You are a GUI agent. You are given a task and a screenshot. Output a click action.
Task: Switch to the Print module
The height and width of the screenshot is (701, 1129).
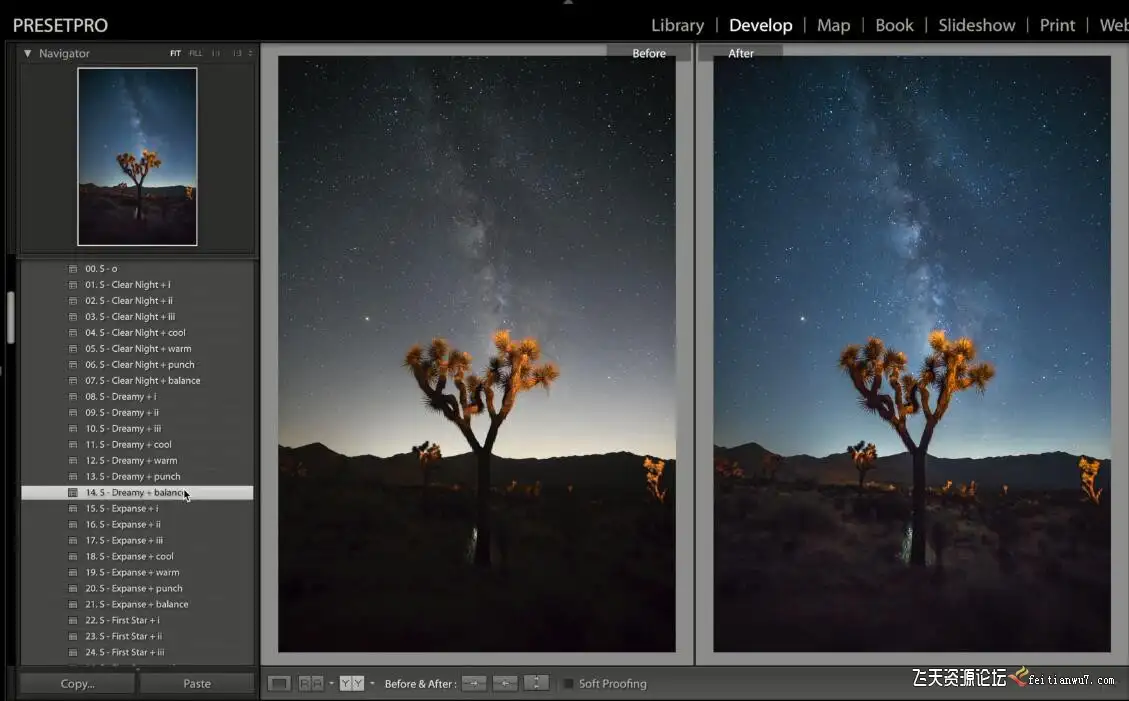pyautogui.click(x=1057, y=25)
